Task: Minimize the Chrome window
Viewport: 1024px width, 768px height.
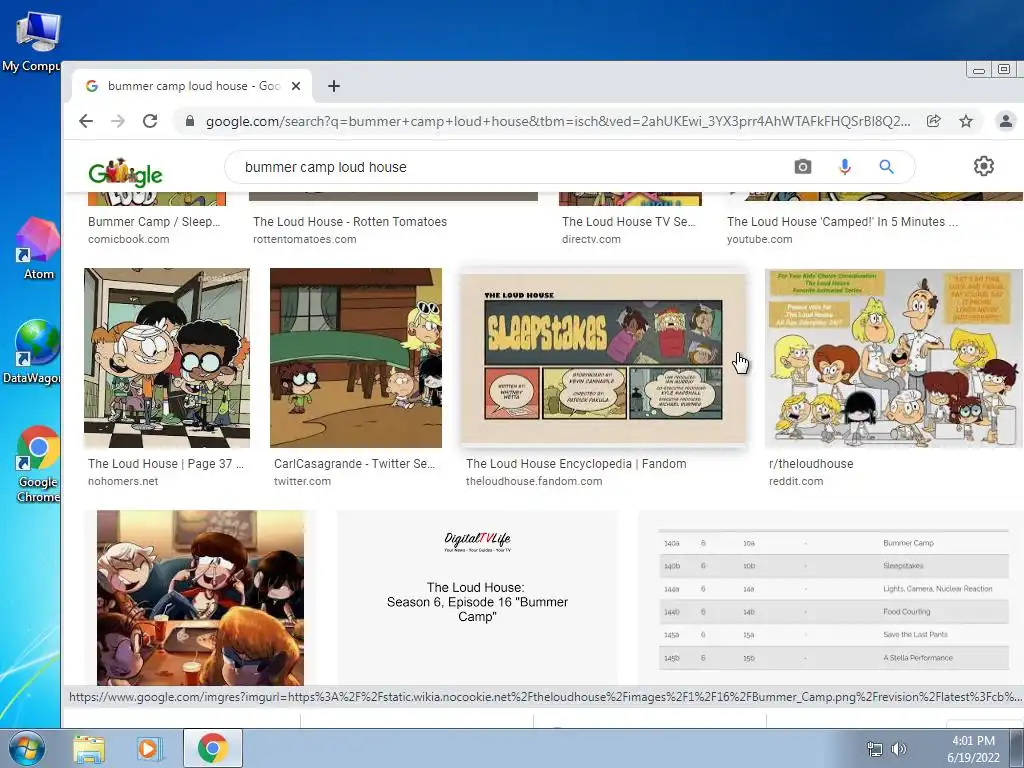Action: 978,70
